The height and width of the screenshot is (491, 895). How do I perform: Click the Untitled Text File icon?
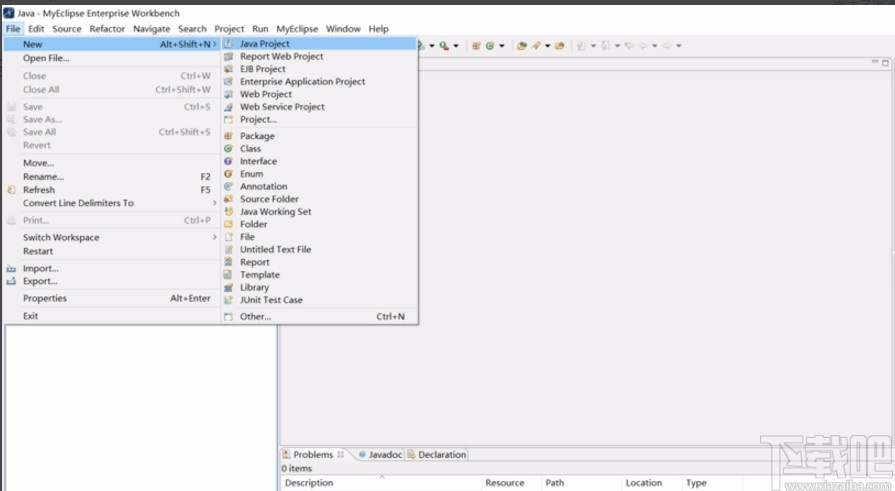click(228, 249)
